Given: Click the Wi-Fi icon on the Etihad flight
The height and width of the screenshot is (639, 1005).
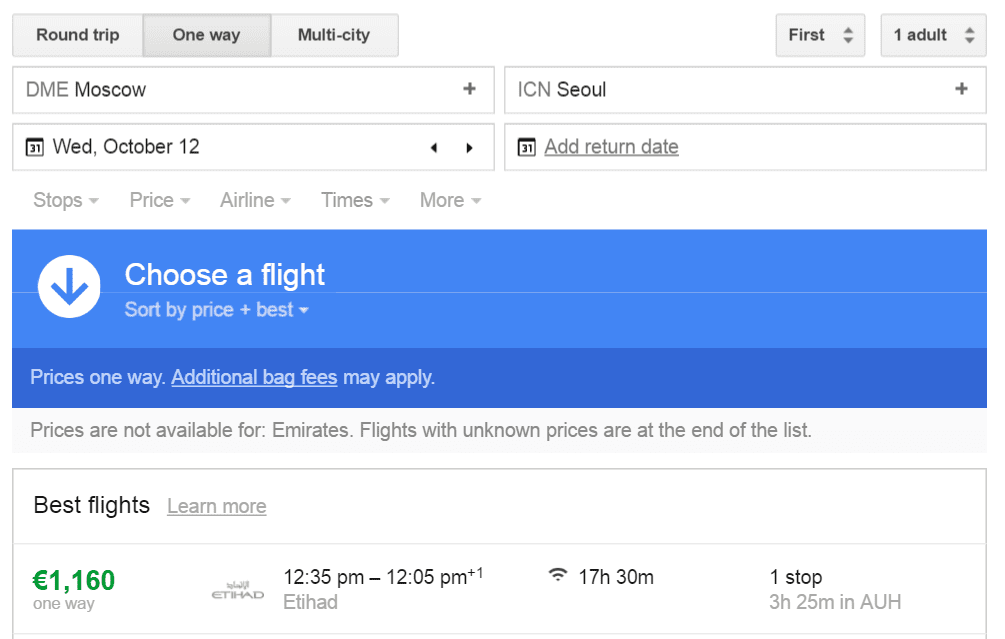Looking at the screenshot, I should 558,574.
